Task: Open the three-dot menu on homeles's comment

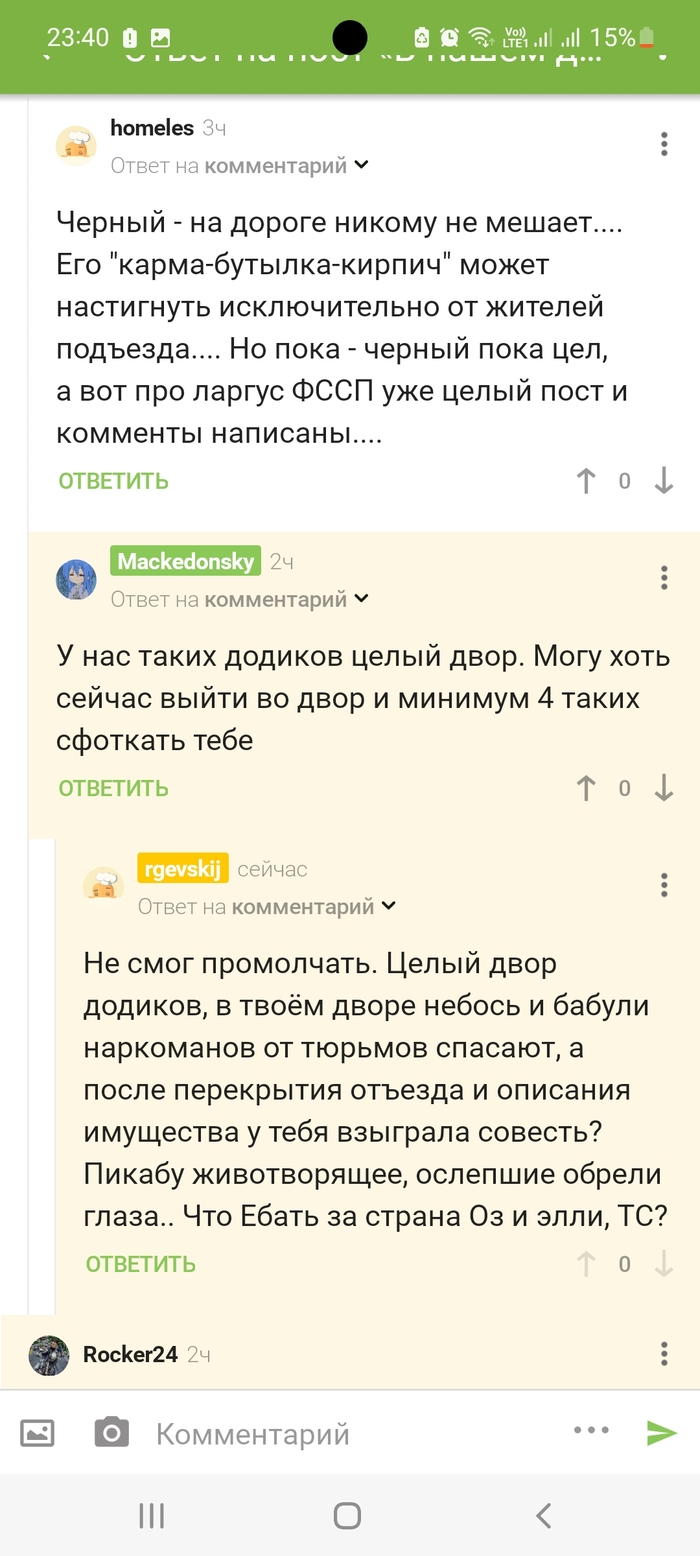Action: 663,144
